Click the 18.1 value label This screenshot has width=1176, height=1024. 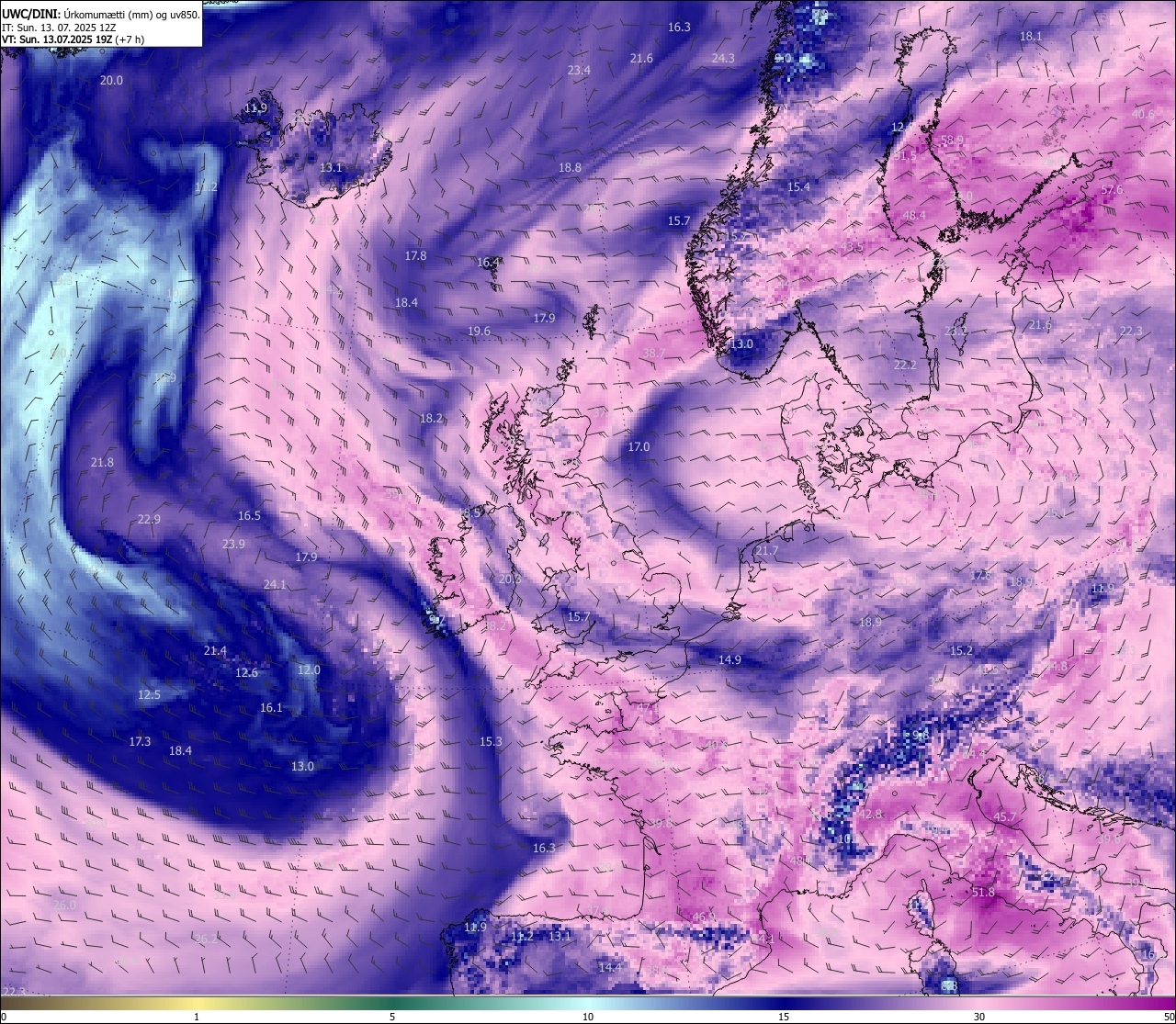(1031, 37)
